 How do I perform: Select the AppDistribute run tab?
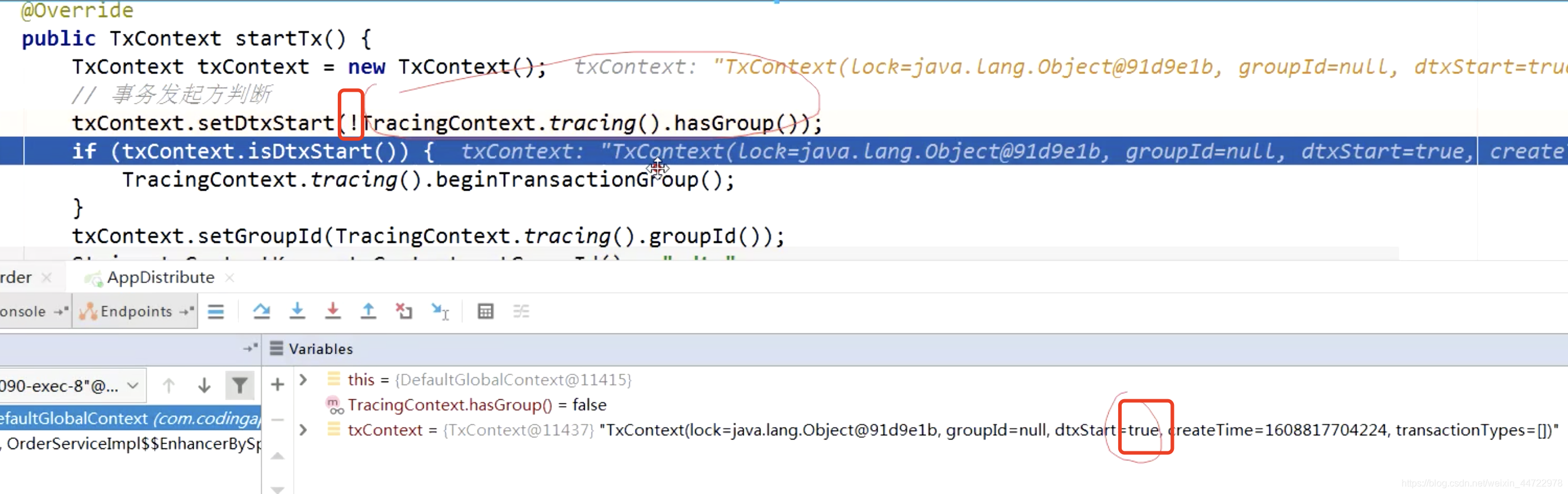pyautogui.click(x=161, y=277)
